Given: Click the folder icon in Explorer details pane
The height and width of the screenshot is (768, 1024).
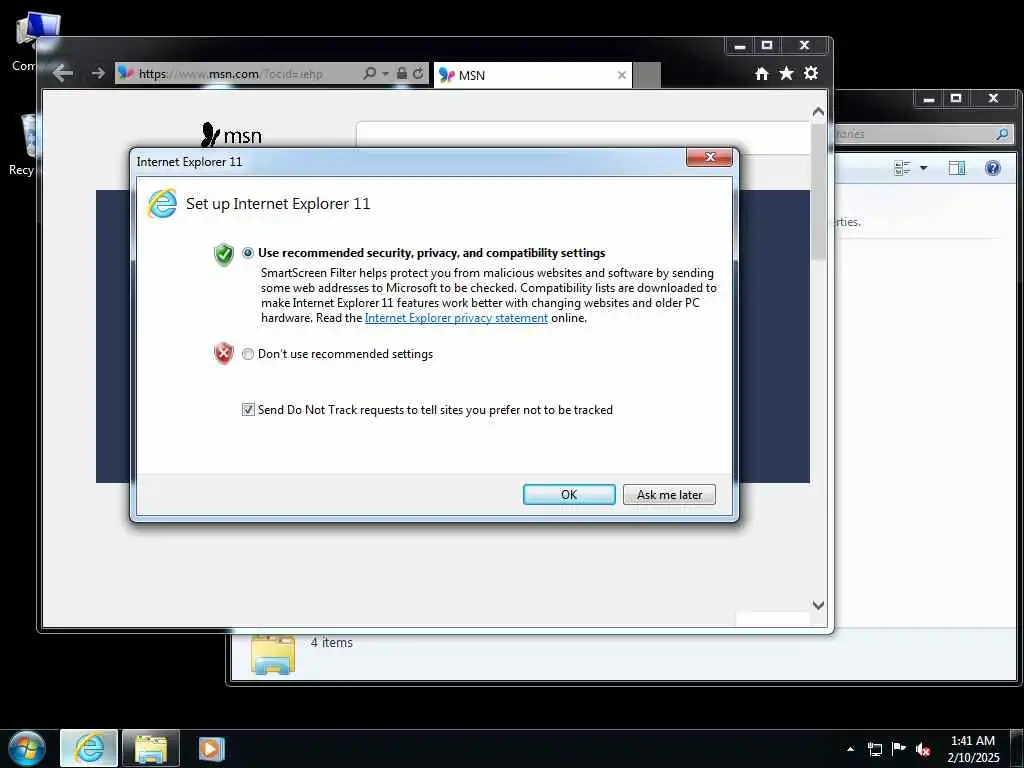Looking at the screenshot, I should point(273,655).
